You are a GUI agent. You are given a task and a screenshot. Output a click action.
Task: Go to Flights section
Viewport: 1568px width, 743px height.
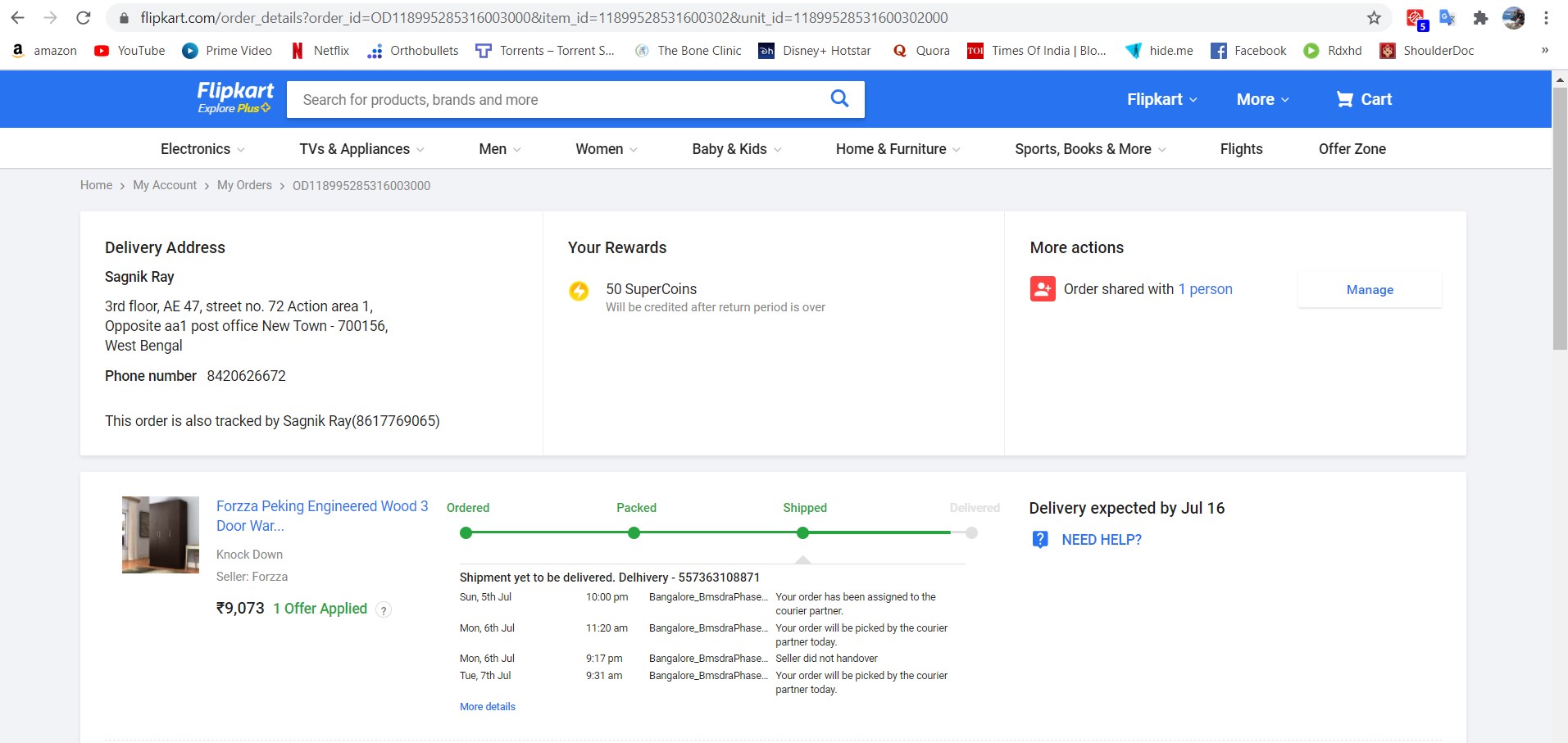point(1241,149)
